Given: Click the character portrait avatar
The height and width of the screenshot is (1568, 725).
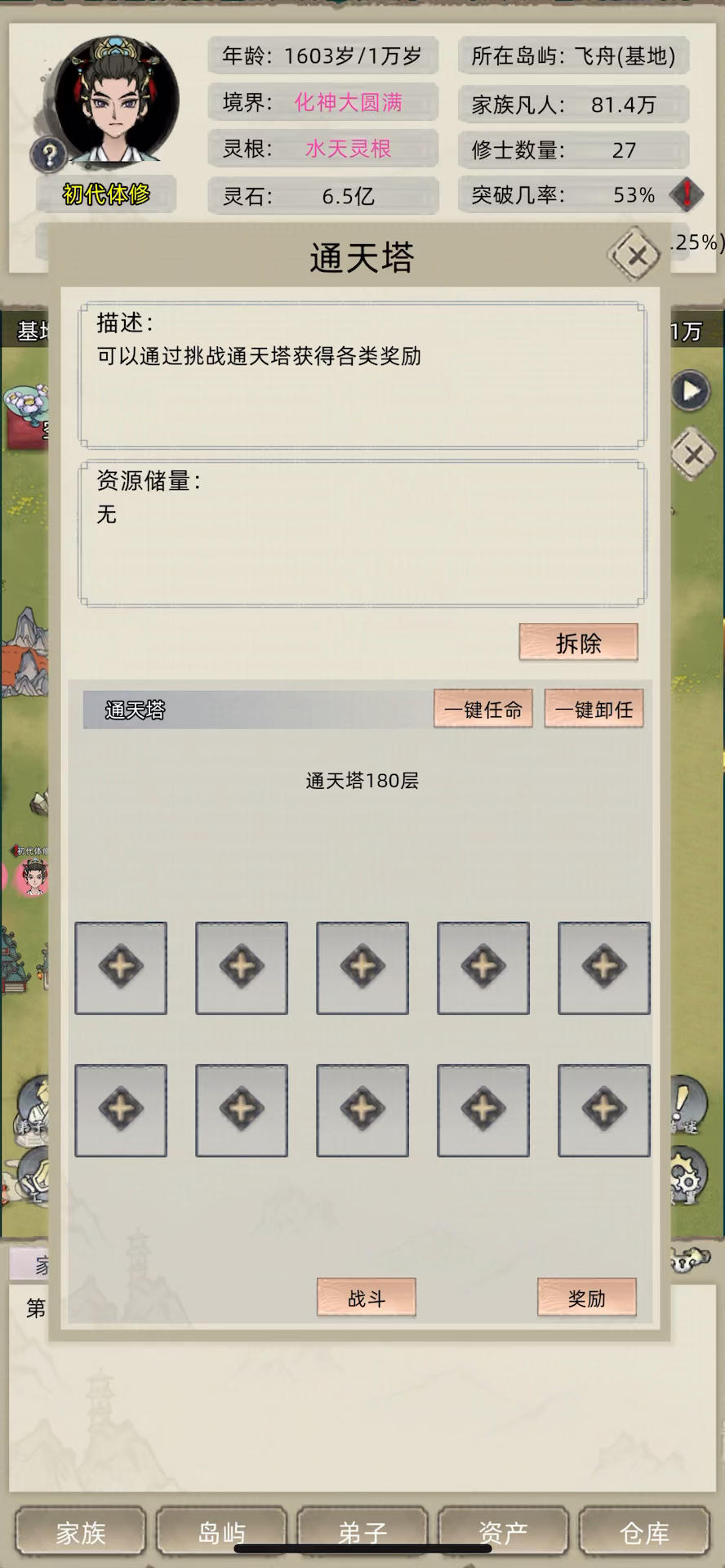Looking at the screenshot, I should tap(116, 100).
